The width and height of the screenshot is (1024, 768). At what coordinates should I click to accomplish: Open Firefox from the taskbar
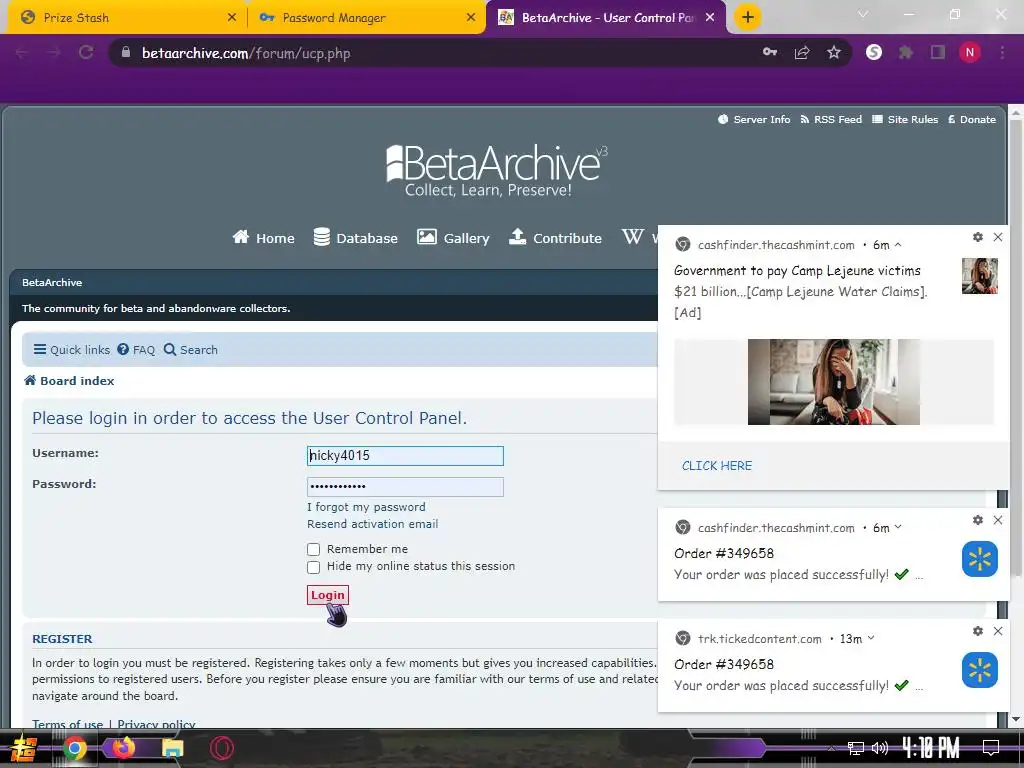[x=123, y=748]
